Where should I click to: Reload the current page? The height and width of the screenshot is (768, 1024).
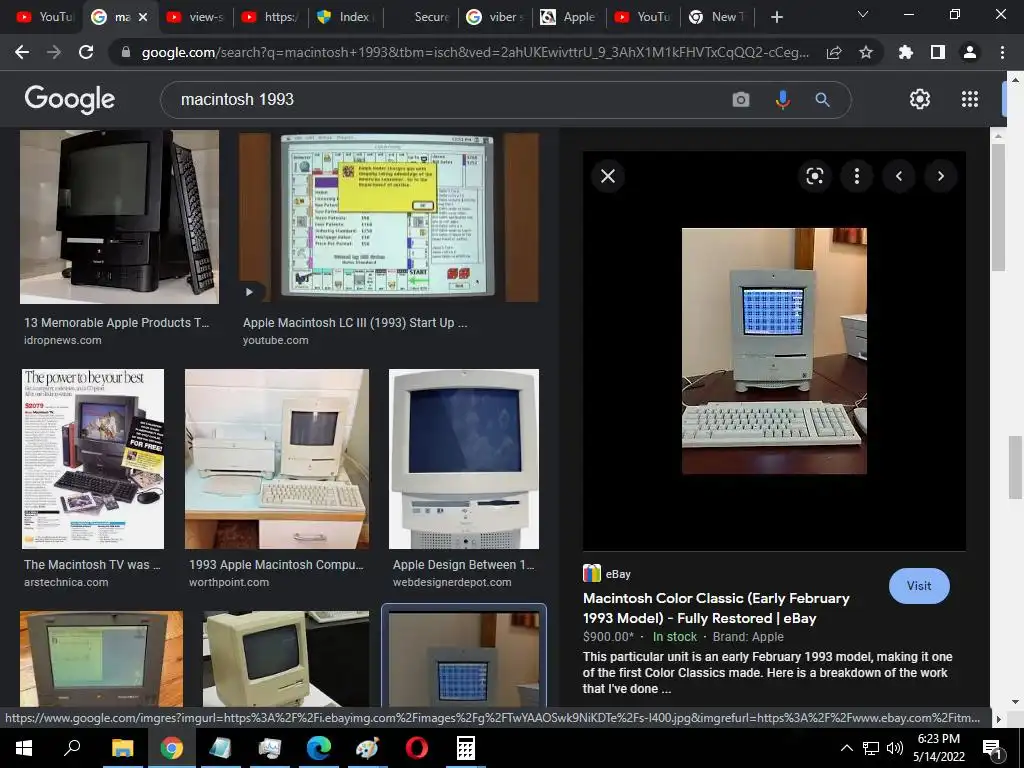click(x=86, y=52)
